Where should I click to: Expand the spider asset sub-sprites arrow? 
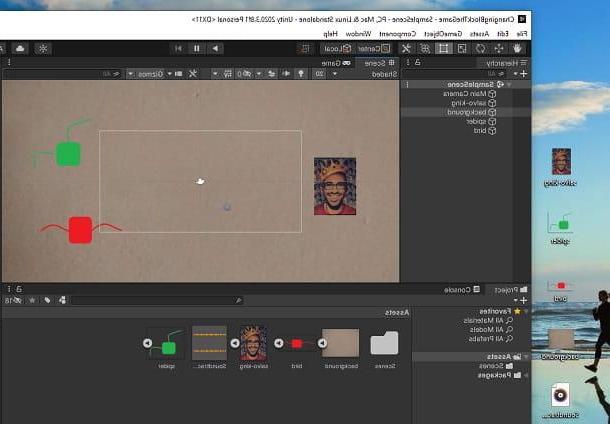click(x=147, y=343)
